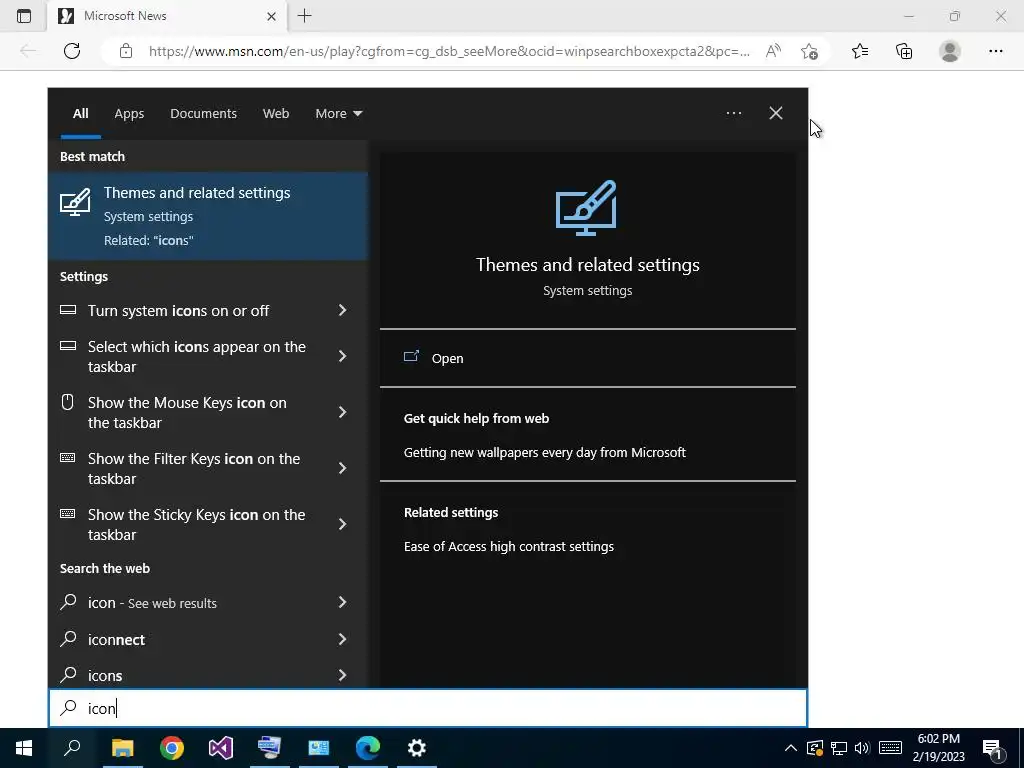The height and width of the screenshot is (768, 1024).
Task: Open Visual Studio from the taskbar
Action: click(221, 748)
